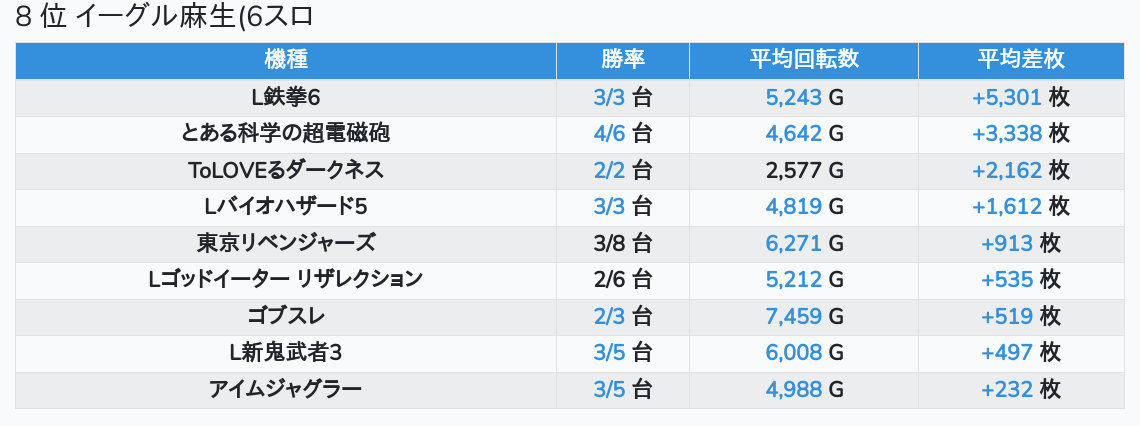Open the ToLOVEるダークネス entry
1140x426 pixels.
[286, 170]
